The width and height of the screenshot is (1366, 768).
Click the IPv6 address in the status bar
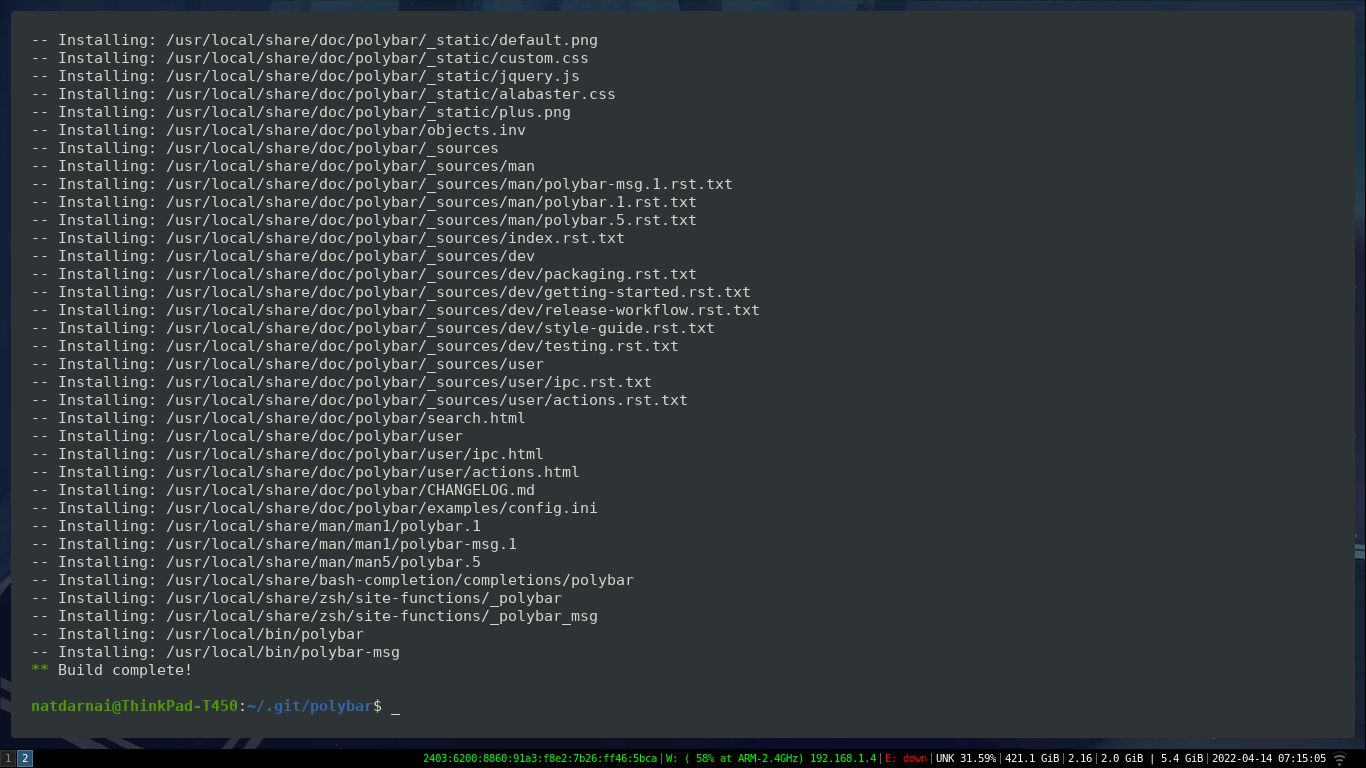tap(540, 759)
